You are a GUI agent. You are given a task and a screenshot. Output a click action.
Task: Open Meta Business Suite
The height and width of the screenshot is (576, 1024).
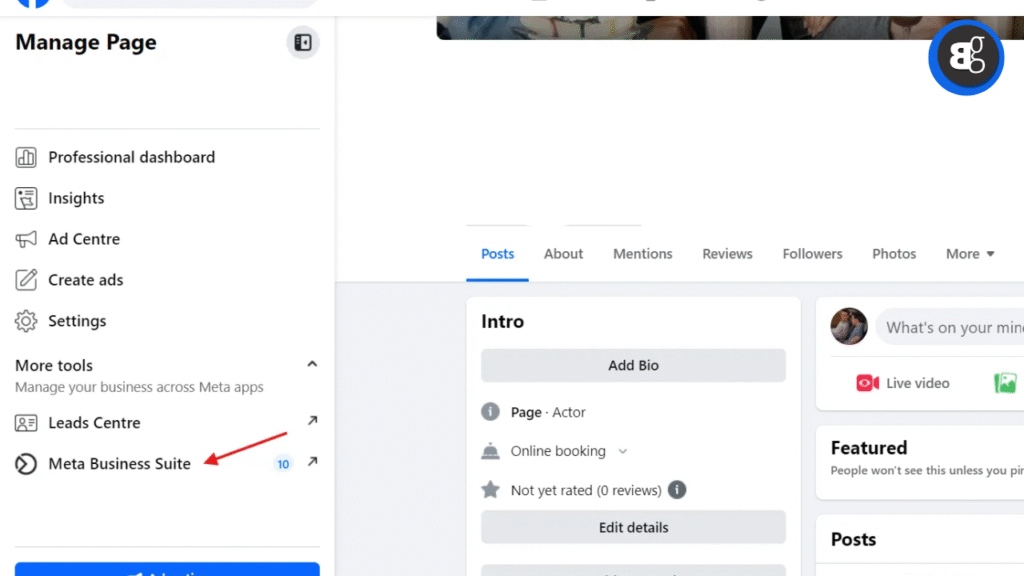[x=119, y=463]
